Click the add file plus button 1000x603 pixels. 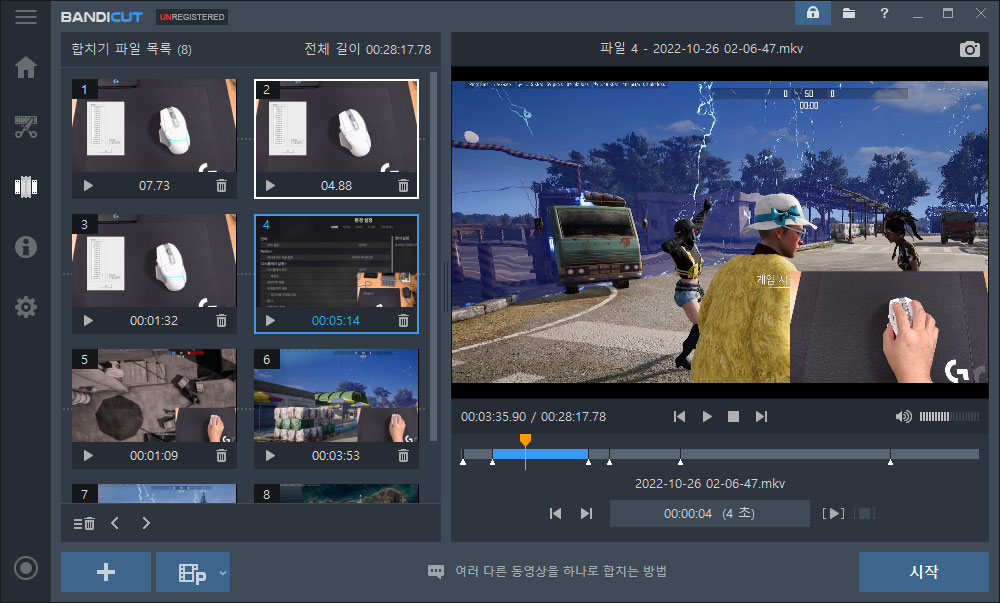[x=106, y=572]
